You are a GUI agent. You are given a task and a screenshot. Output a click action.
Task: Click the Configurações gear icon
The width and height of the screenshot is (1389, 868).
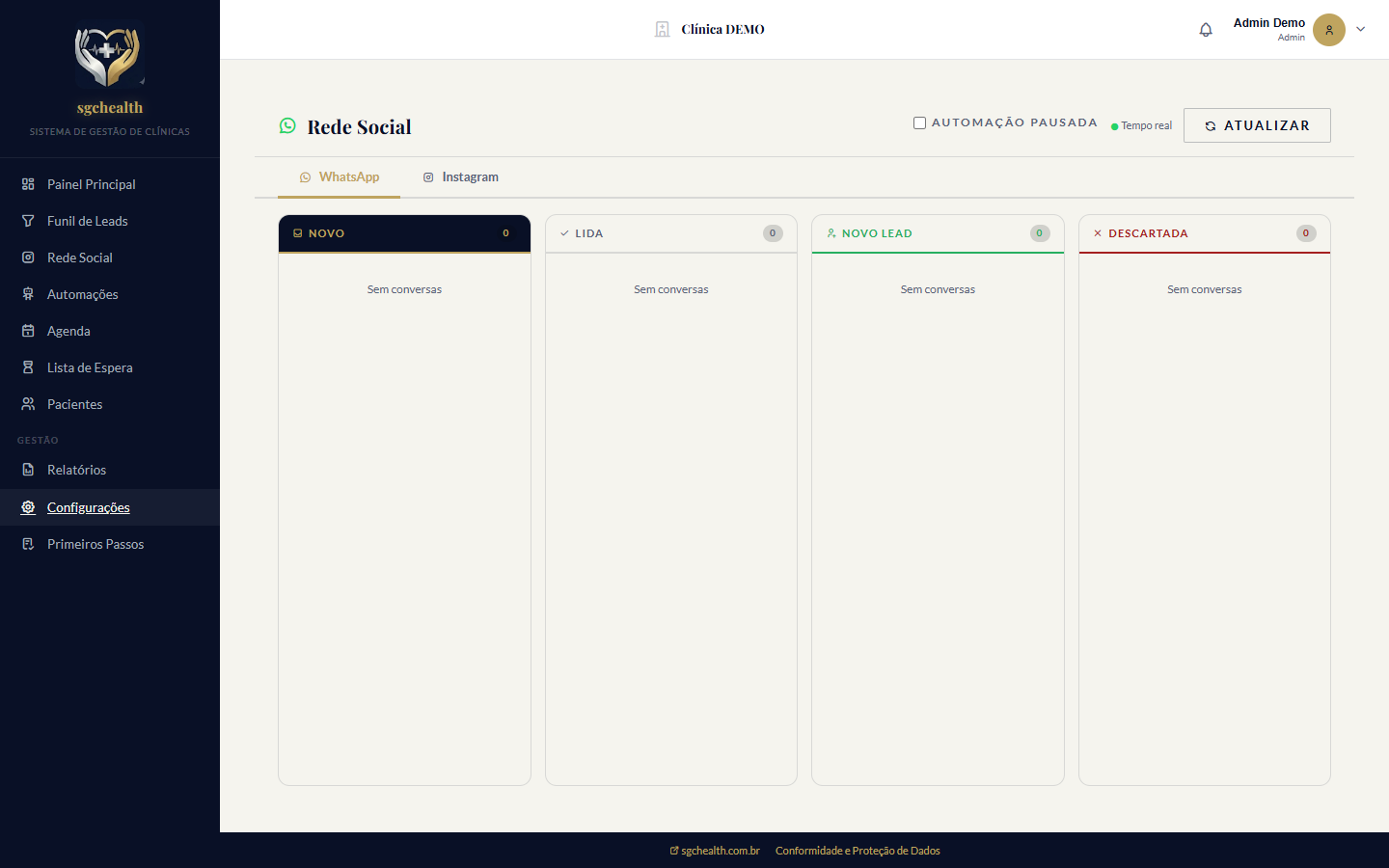coord(28,507)
